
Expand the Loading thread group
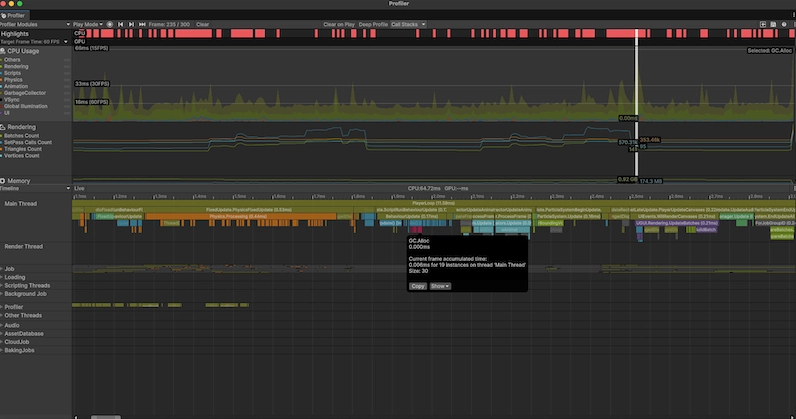[x=2, y=277]
